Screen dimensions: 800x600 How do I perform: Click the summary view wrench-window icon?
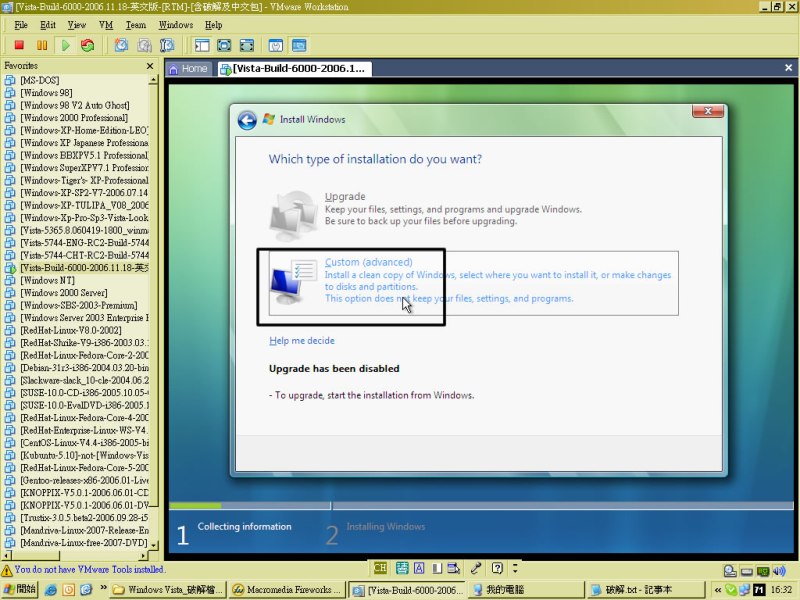tap(276, 45)
